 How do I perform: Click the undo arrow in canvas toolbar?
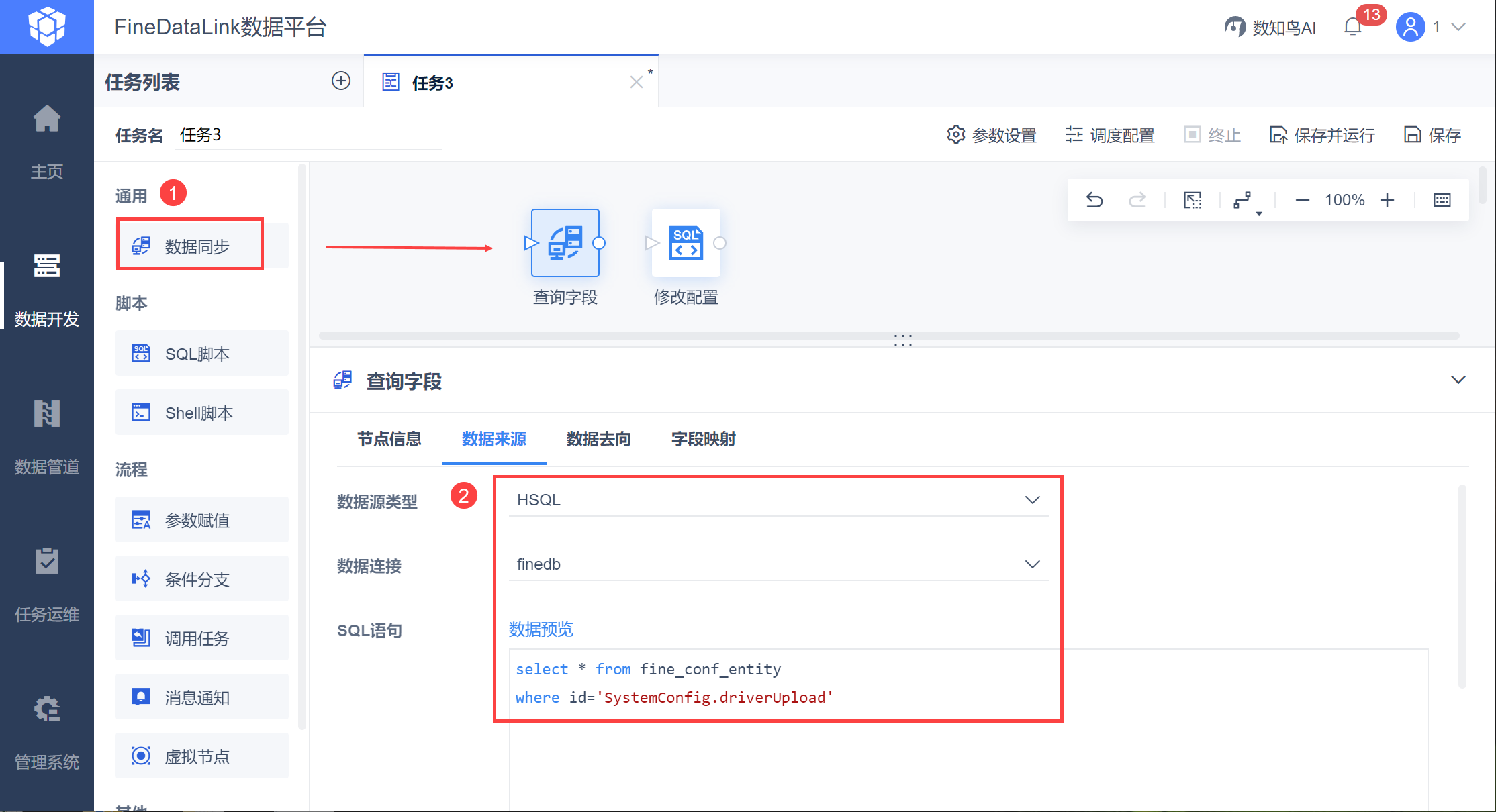click(1094, 200)
